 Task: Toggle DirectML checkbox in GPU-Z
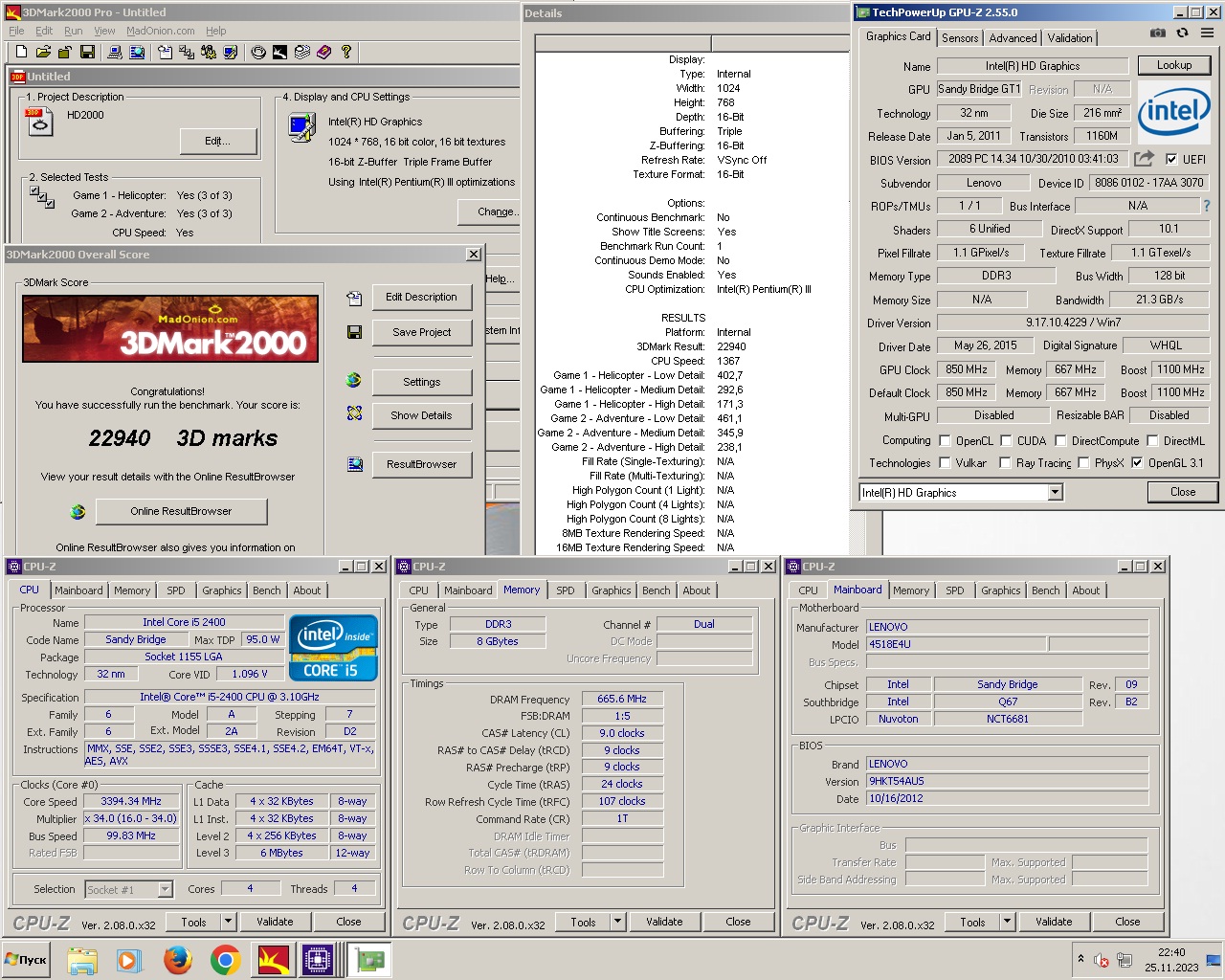coord(1152,441)
